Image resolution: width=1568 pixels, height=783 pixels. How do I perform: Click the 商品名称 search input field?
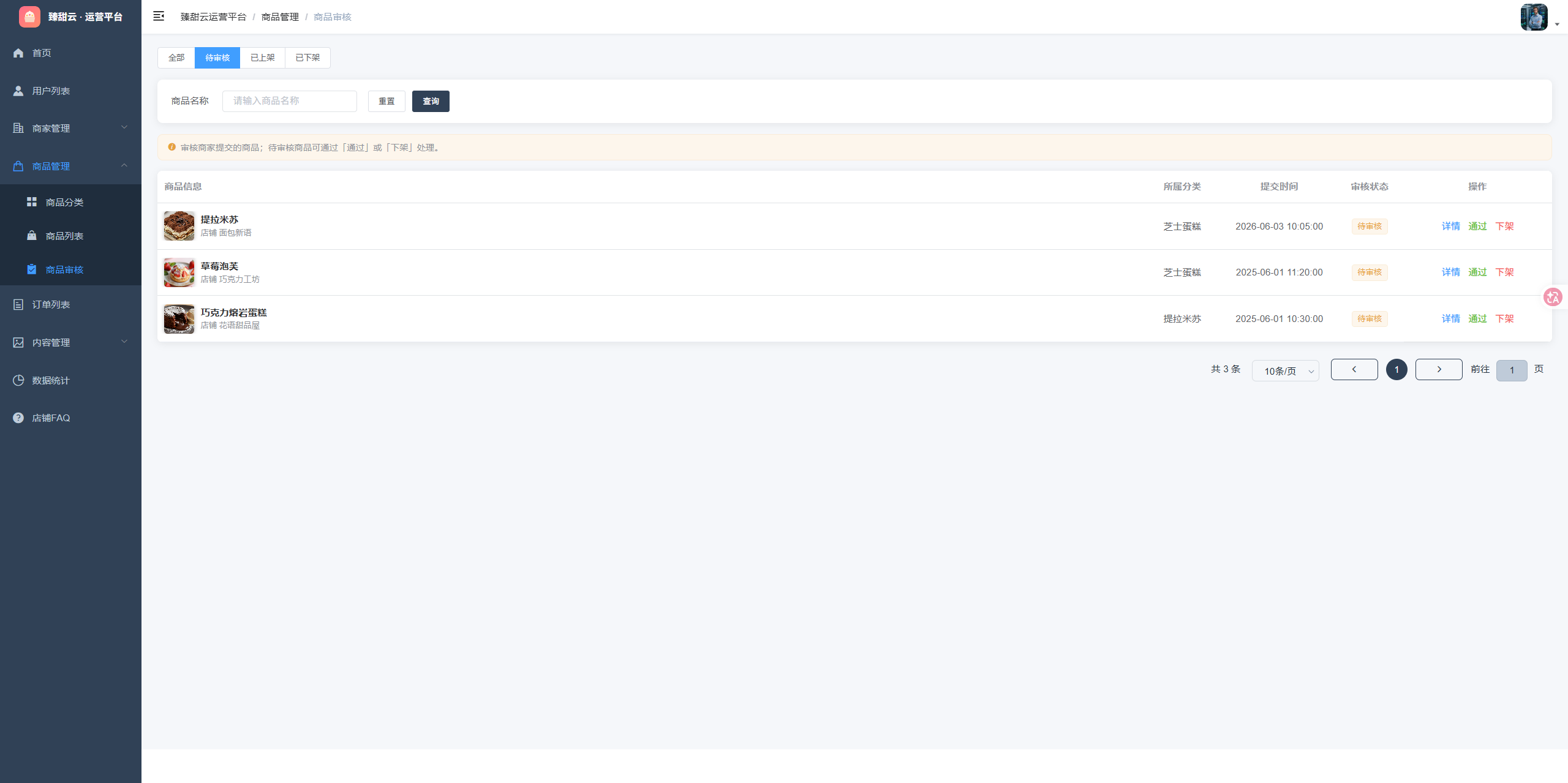(x=290, y=101)
